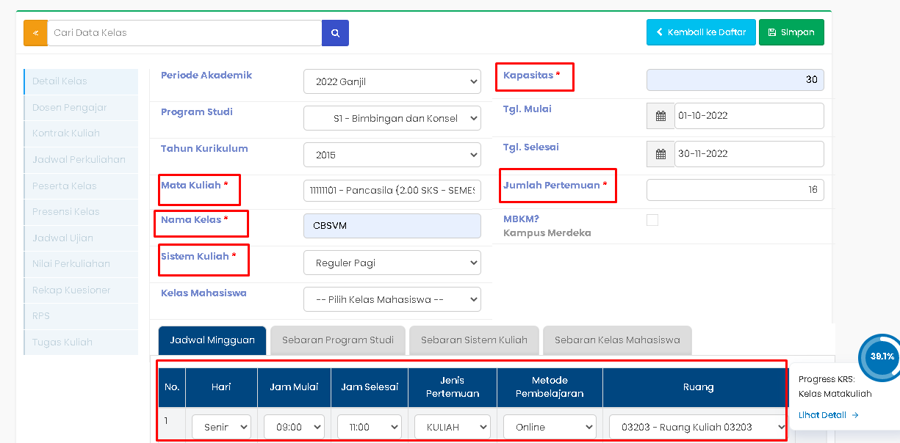Click the orange back arrow icon
This screenshot has height=443, width=900.
35,33
